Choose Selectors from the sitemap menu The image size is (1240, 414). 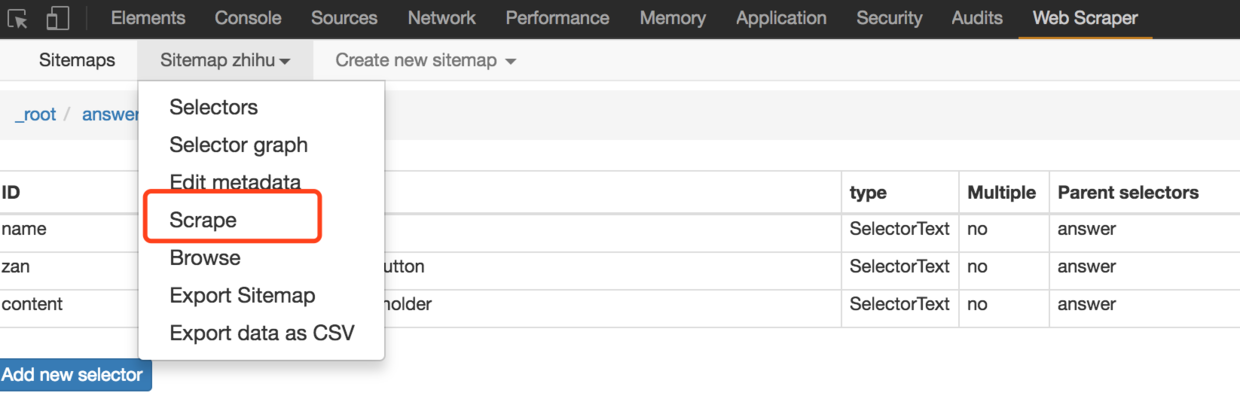pyautogui.click(x=213, y=107)
